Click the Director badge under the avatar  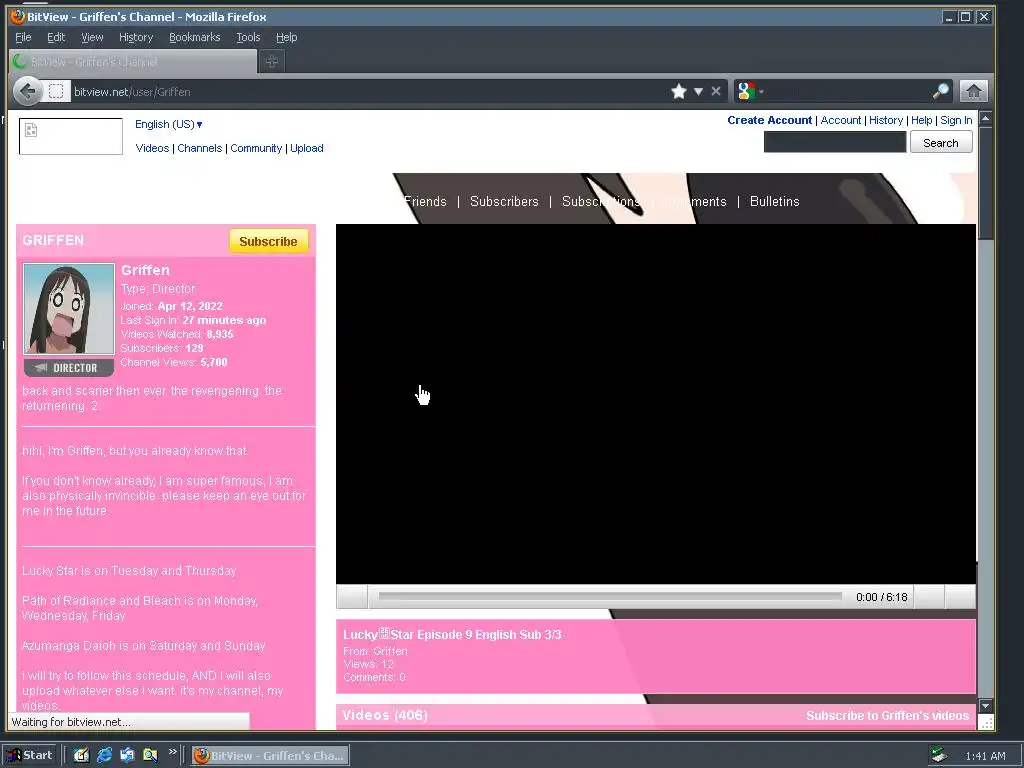(x=69, y=368)
